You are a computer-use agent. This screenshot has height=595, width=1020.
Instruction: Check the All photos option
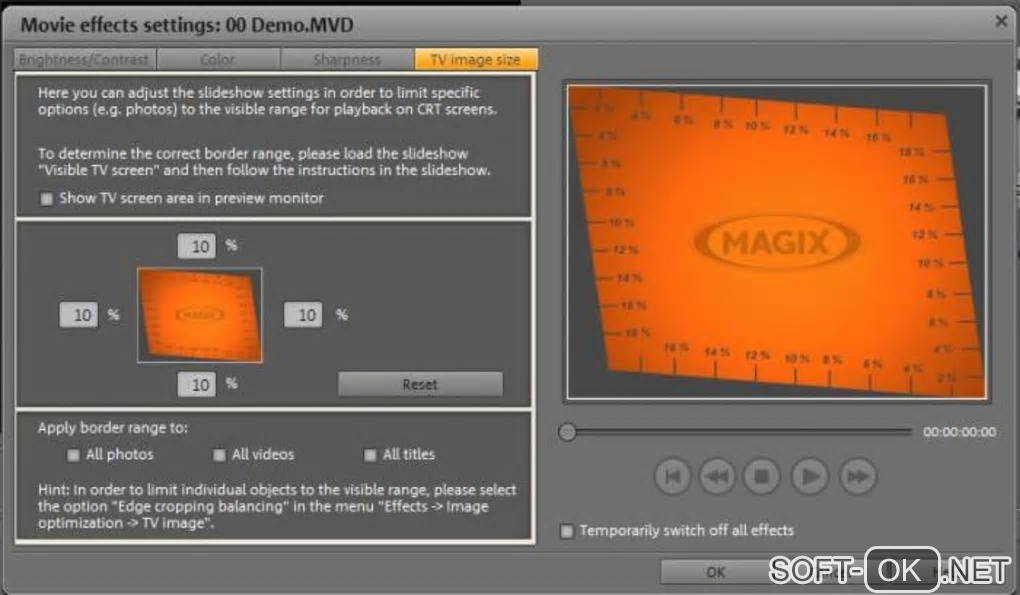click(x=74, y=455)
